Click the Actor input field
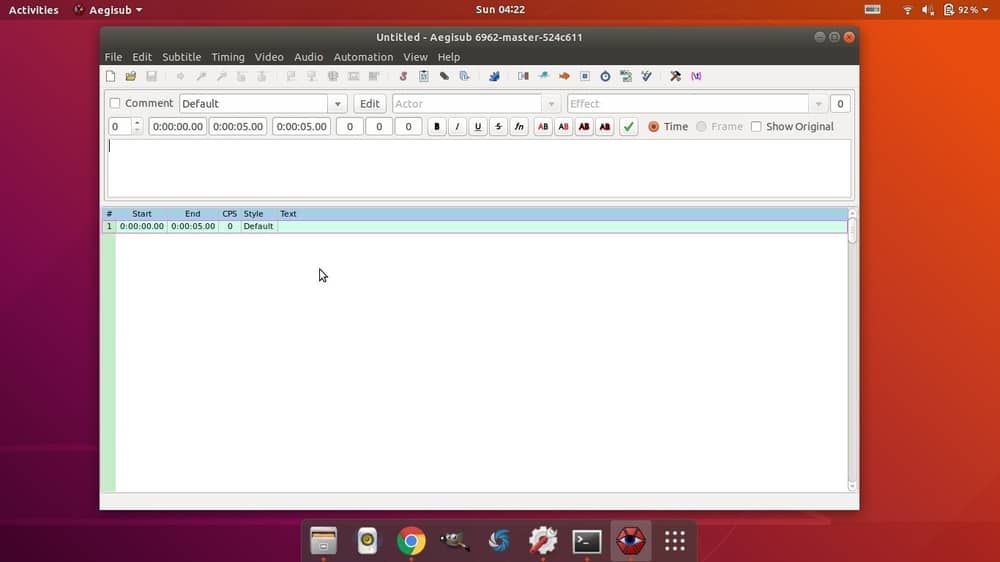Screen dimensions: 1000x562 coord(467,103)
